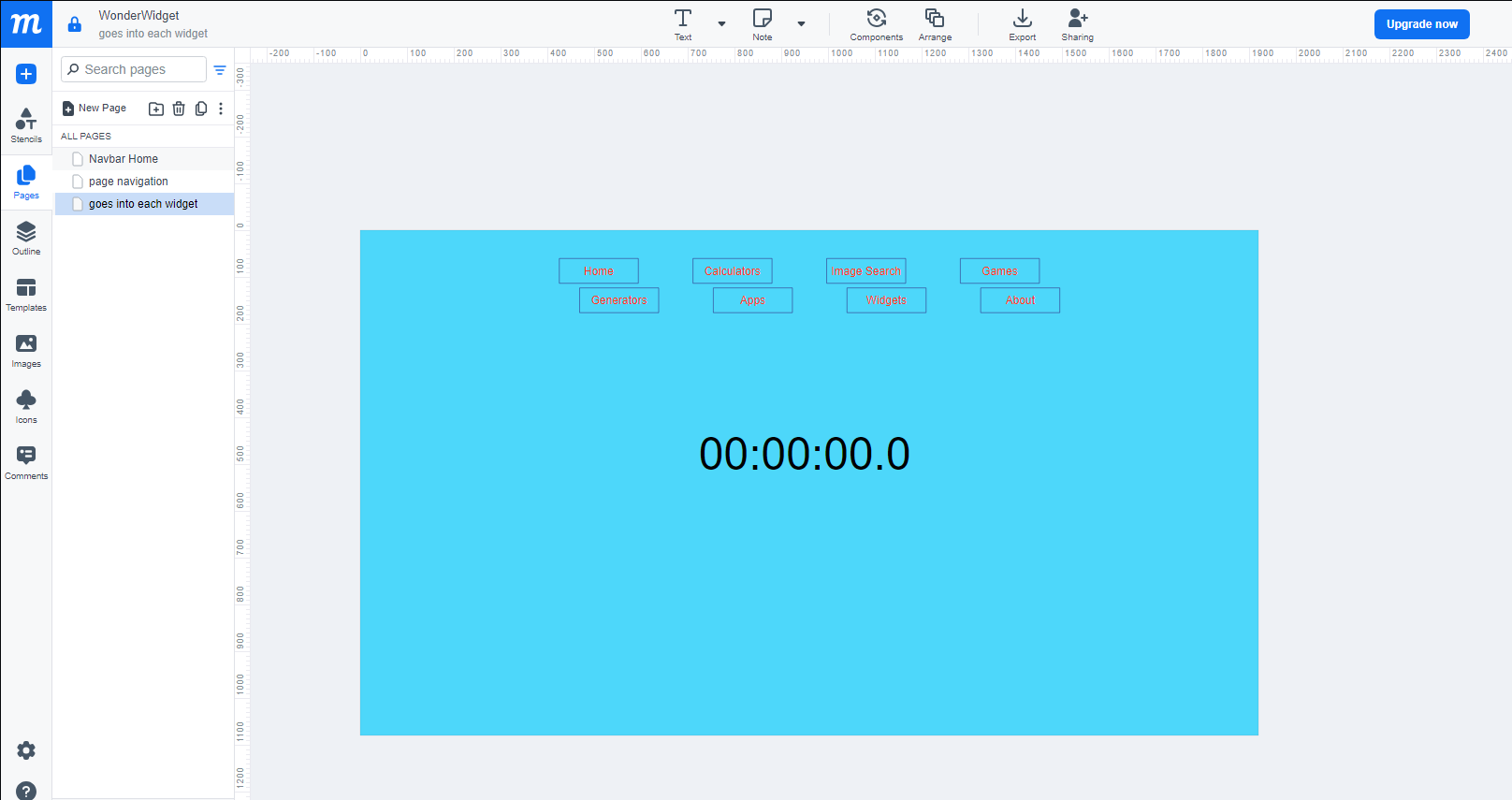Open Sharing options
The width and height of the screenshot is (1512, 800).
point(1077,24)
